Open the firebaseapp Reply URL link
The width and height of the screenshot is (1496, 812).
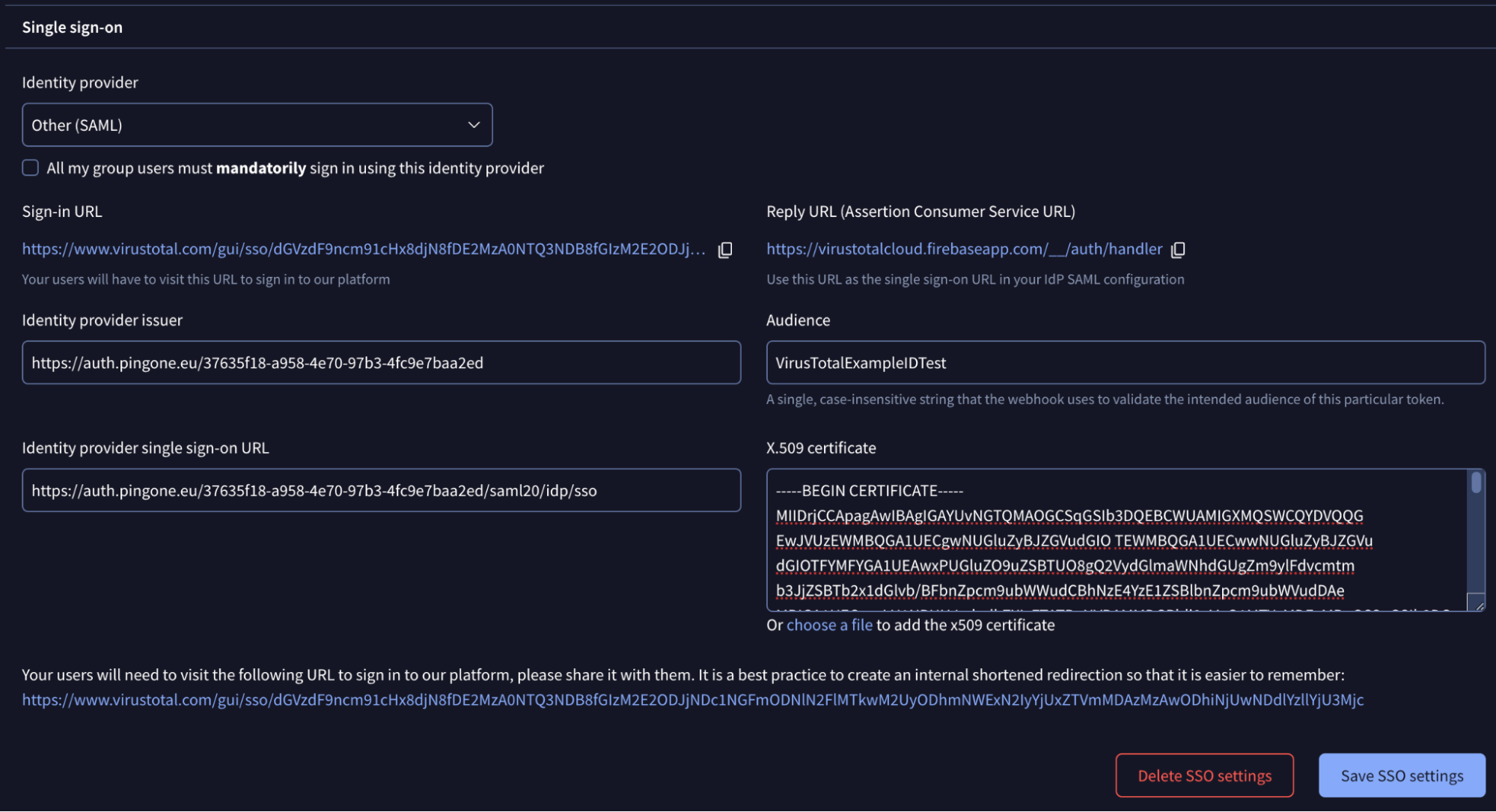tap(964, 249)
